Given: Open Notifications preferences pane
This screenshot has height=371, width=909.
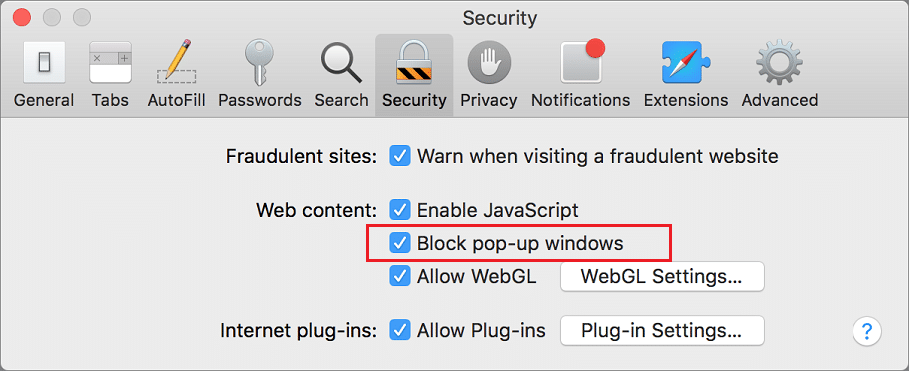Looking at the screenshot, I should coord(580,75).
